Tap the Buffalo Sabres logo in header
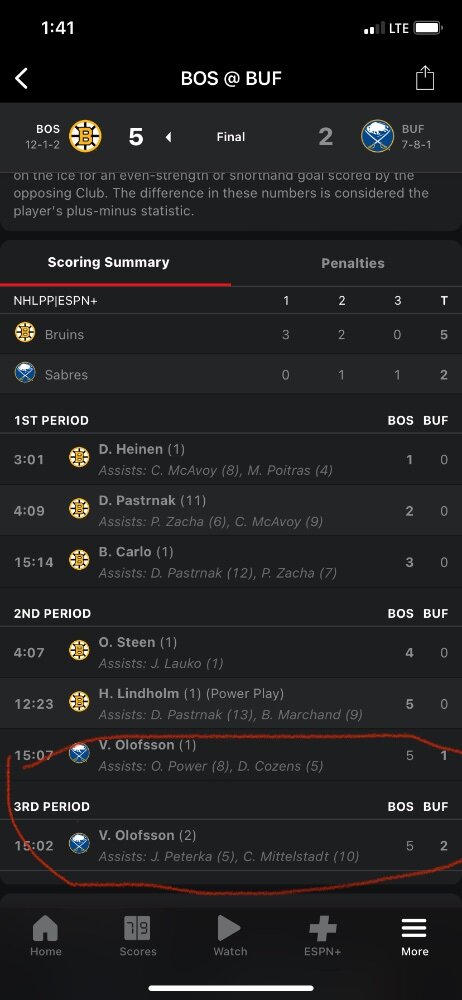This screenshot has height=1000, width=462. point(377,136)
